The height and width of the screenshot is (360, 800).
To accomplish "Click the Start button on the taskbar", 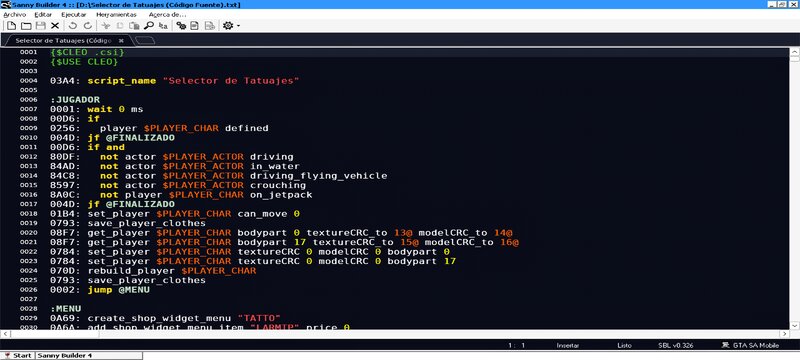I will pos(18,355).
